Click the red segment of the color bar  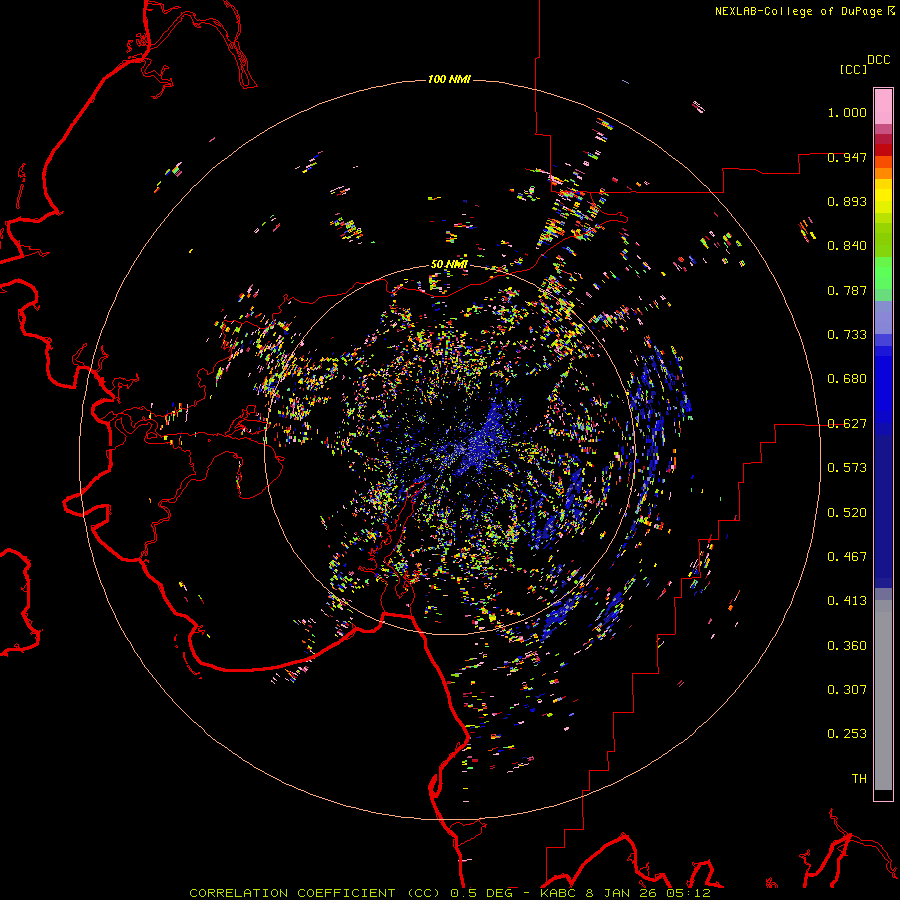[x=883, y=150]
